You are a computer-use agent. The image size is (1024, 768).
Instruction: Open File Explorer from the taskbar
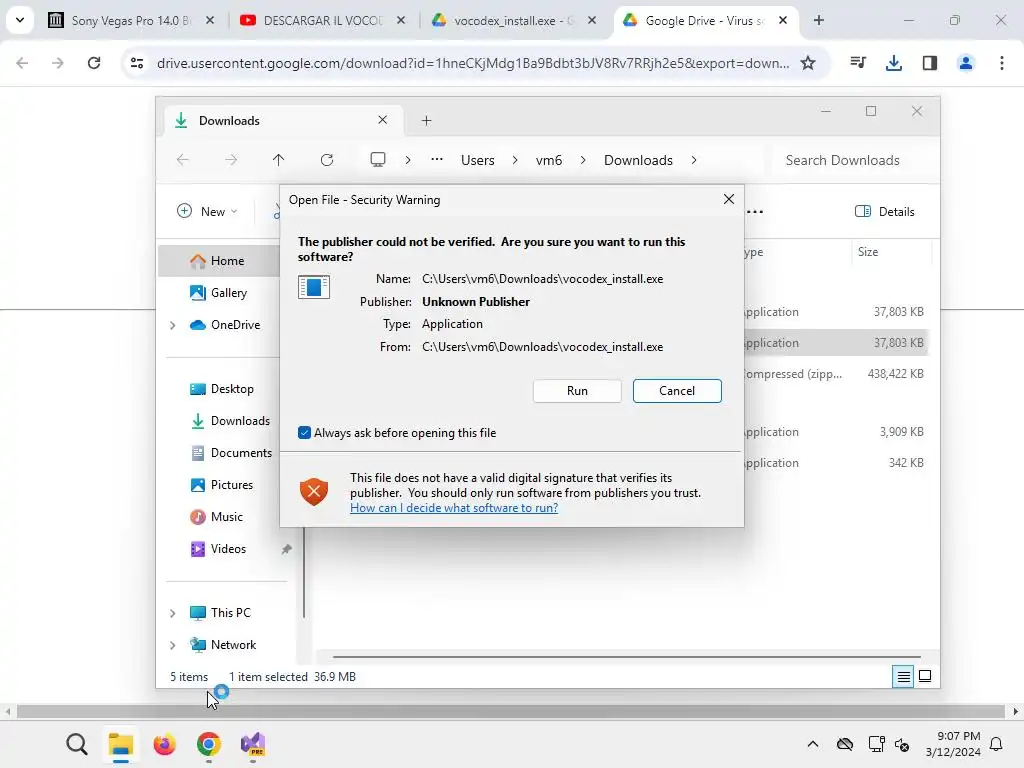(121, 744)
